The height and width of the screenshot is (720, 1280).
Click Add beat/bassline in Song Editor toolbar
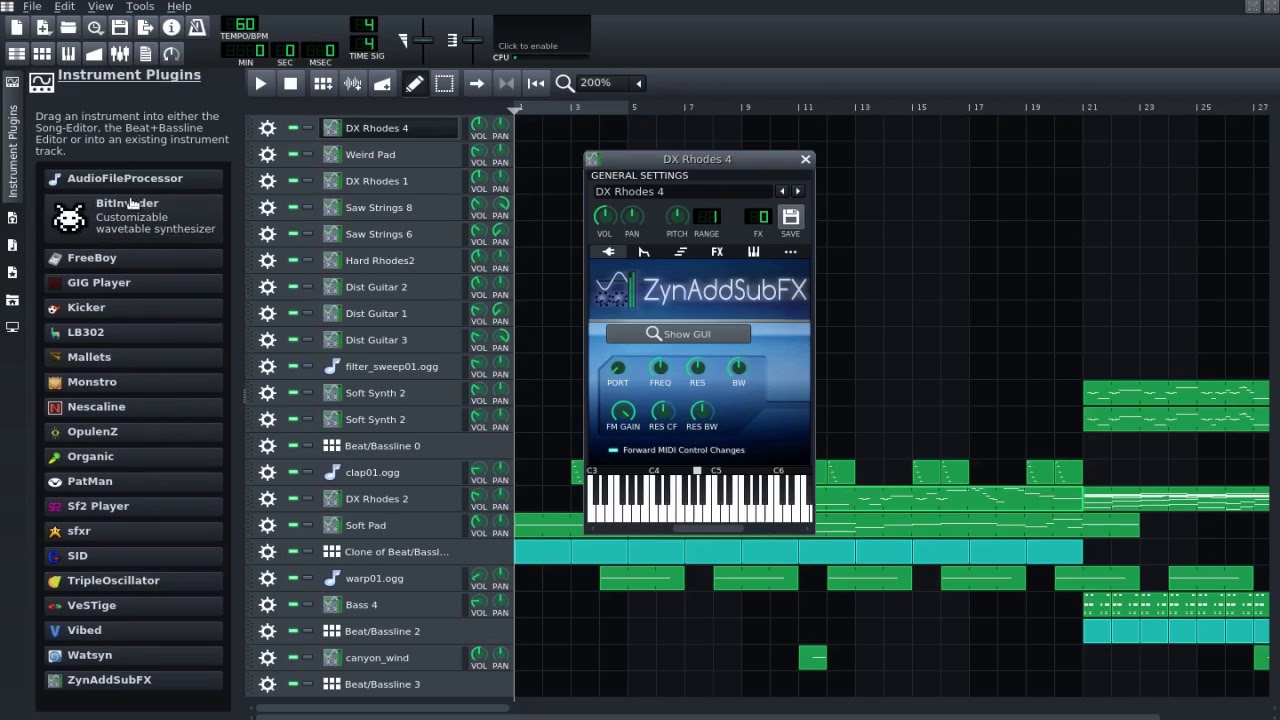click(322, 84)
